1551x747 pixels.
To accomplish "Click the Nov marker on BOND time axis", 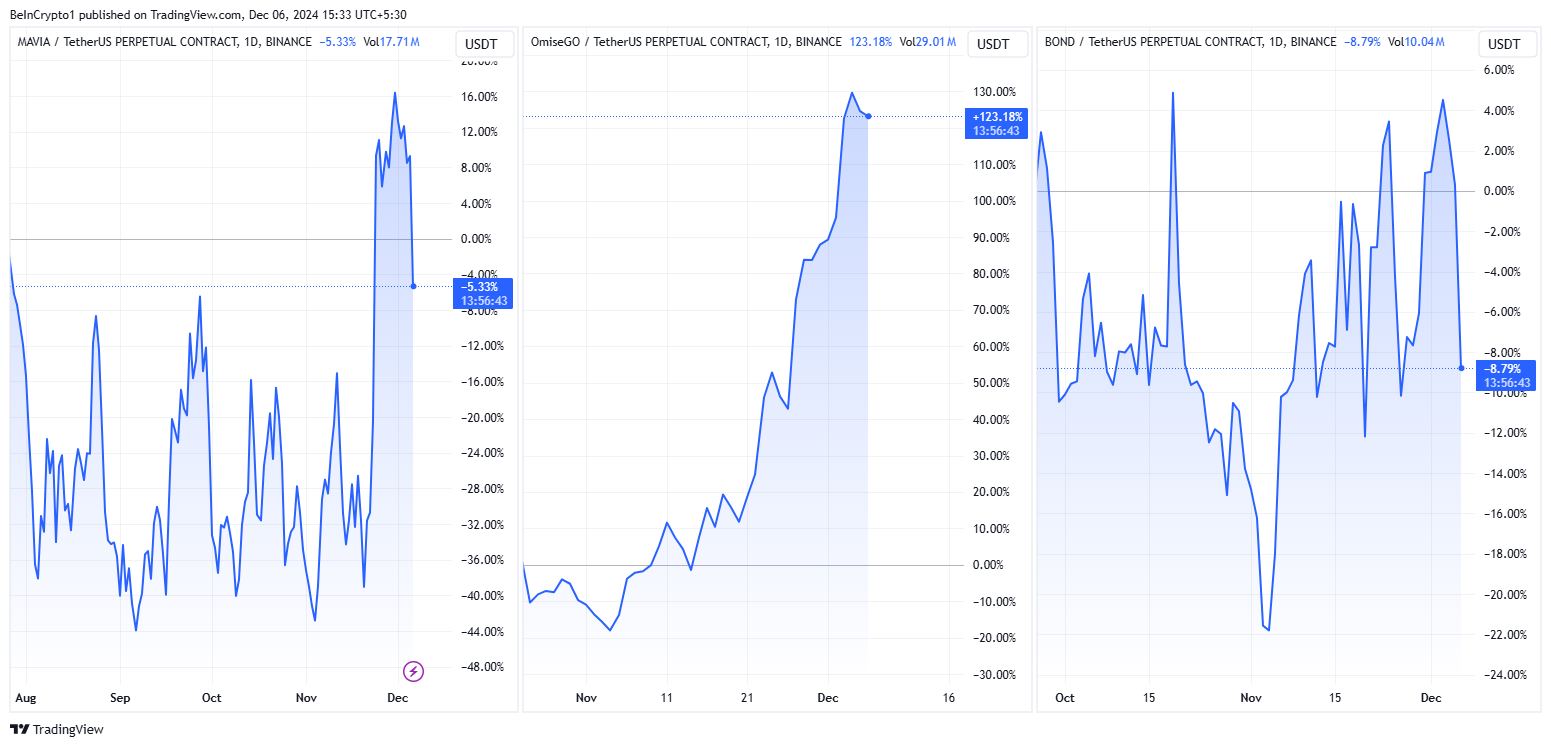I will (1250, 698).
